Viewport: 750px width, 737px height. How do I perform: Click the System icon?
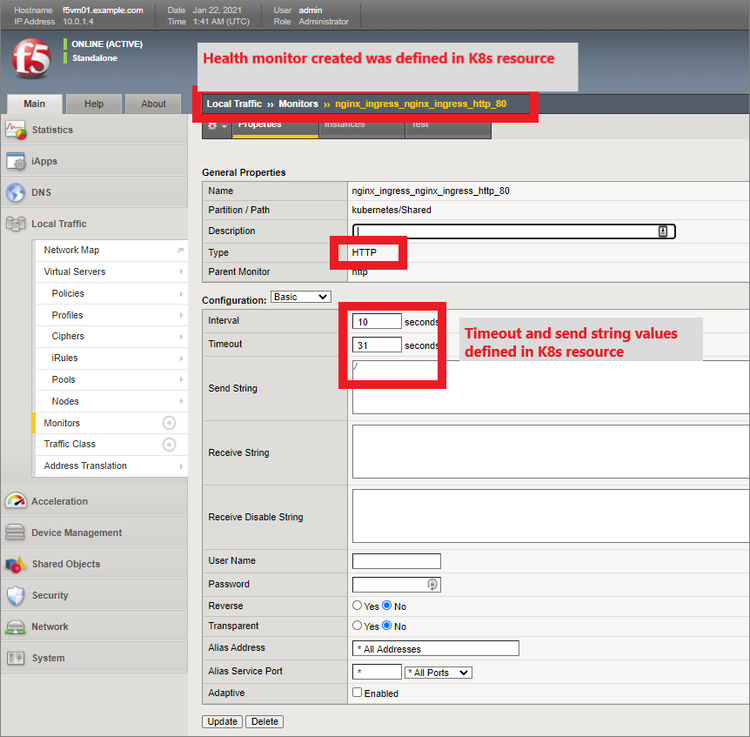click(15, 658)
